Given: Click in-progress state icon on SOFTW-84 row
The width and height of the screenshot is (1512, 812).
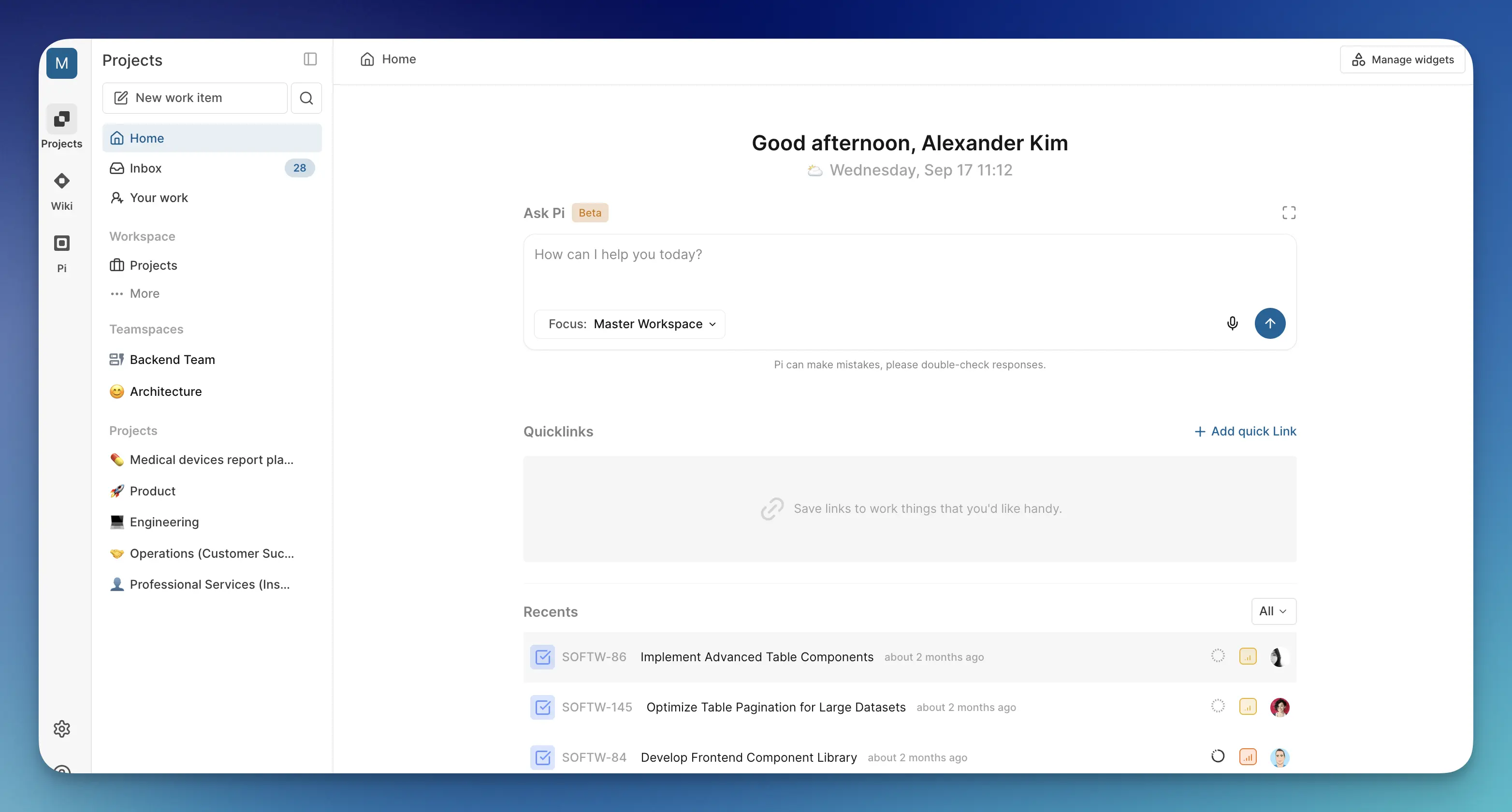Looking at the screenshot, I should pyautogui.click(x=1218, y=756).
